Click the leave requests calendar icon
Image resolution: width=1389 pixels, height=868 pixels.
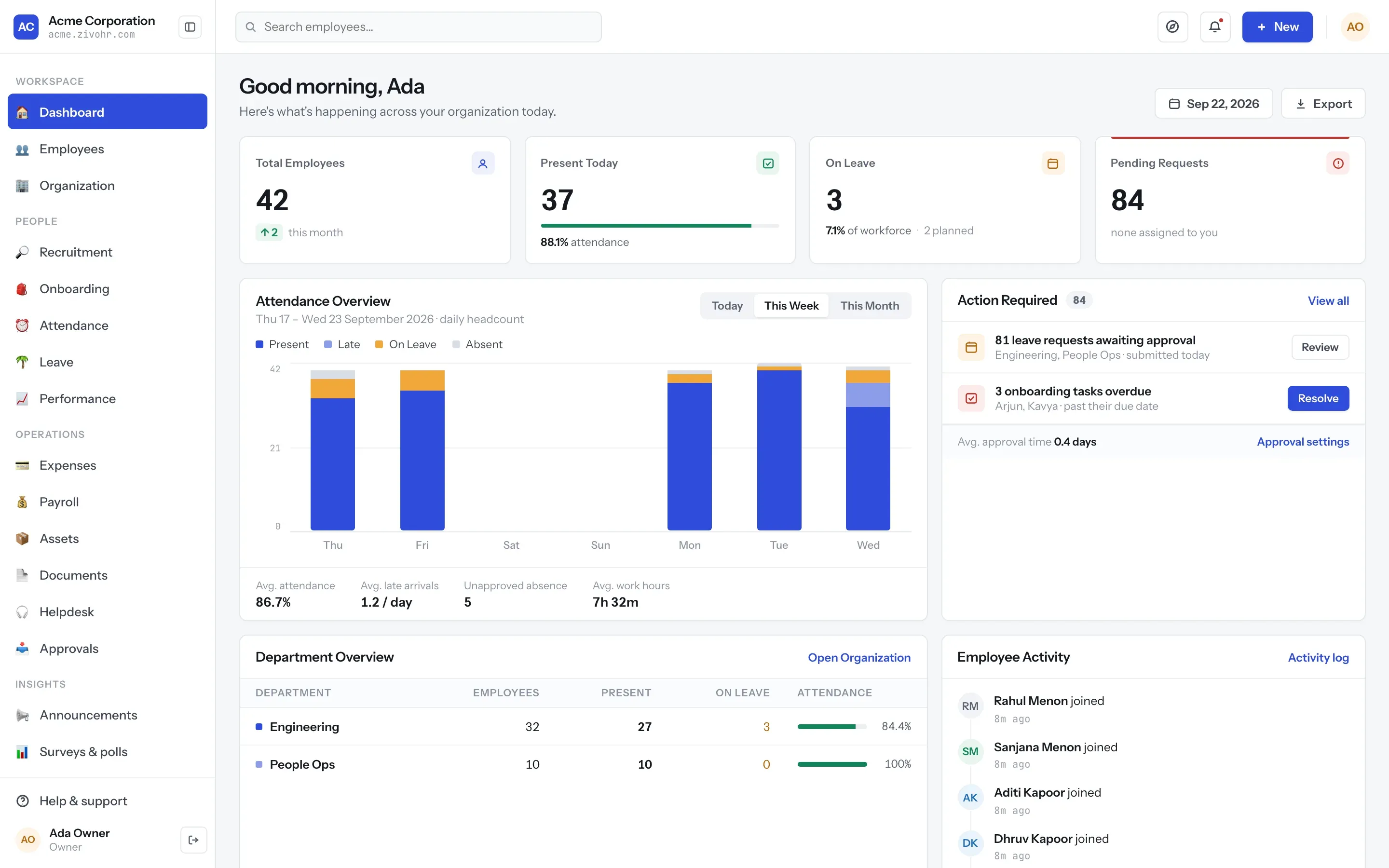[971, 347]
